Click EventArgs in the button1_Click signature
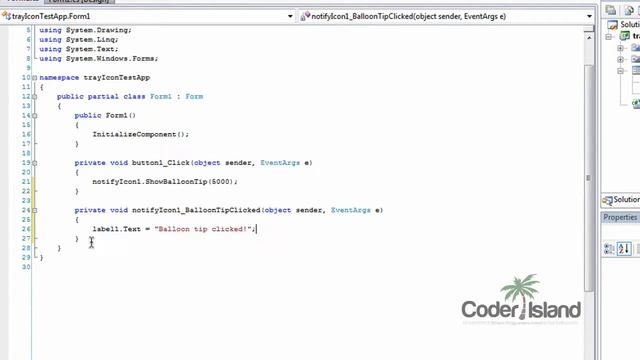The height and width of the screenshot is (360, 640). (280, 163)
